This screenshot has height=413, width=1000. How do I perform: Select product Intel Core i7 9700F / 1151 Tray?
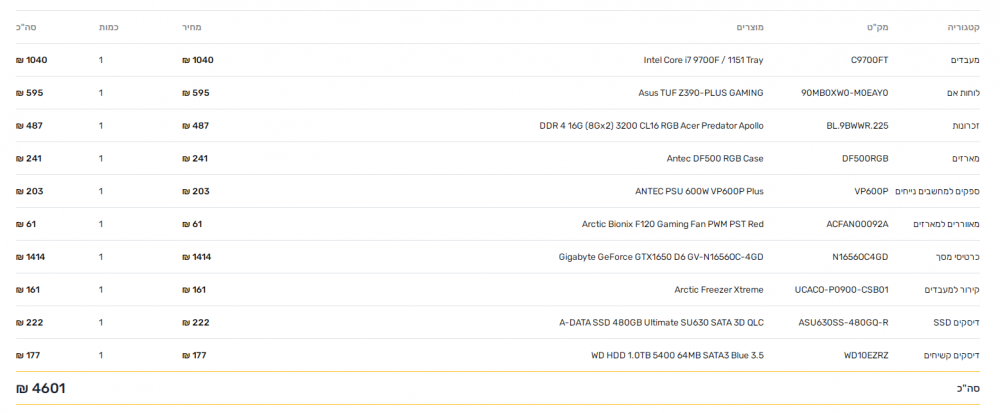coord(703,60)
